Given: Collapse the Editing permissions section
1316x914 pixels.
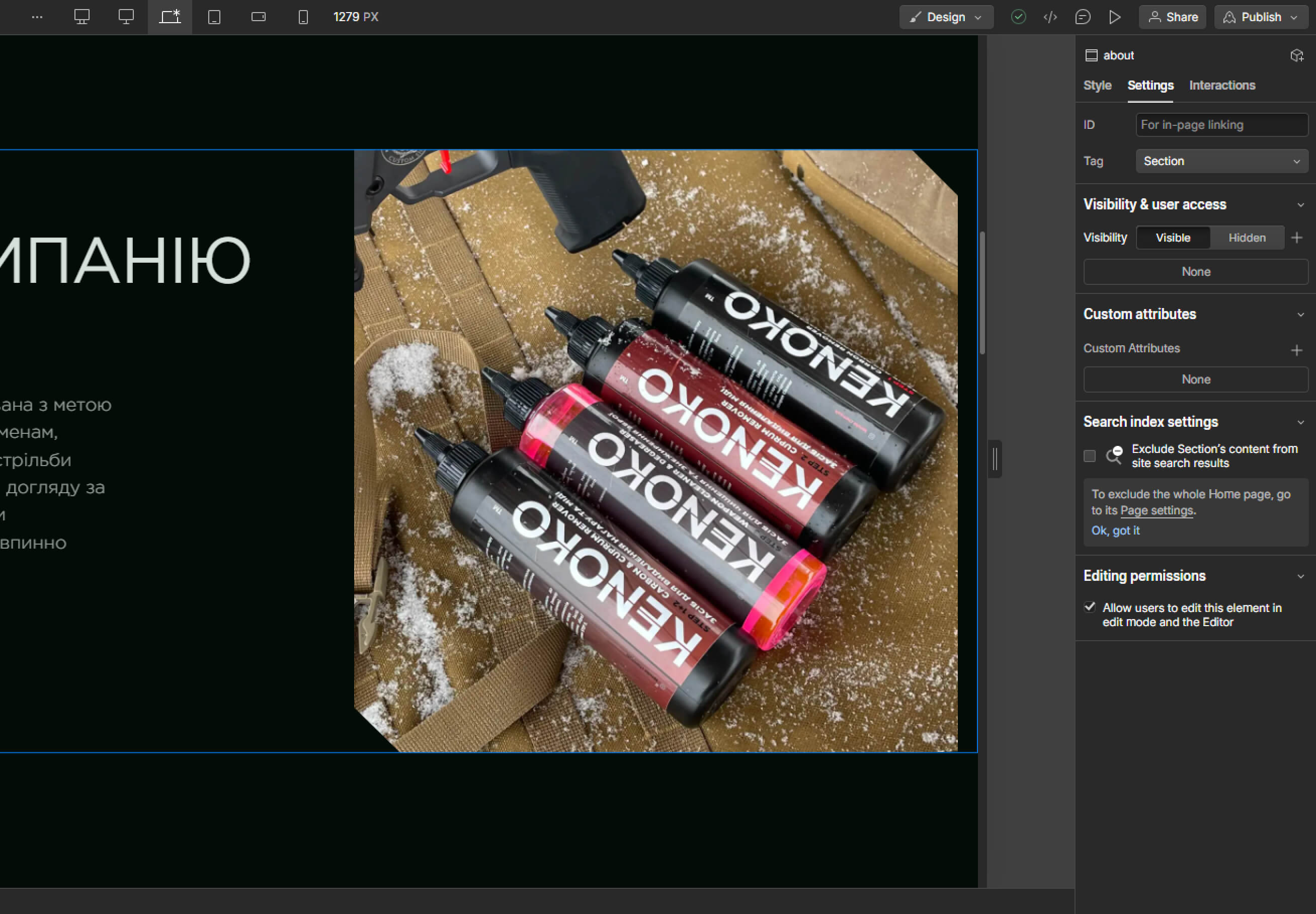Looking at the screenshot, I should click(x=1300, y=577).
